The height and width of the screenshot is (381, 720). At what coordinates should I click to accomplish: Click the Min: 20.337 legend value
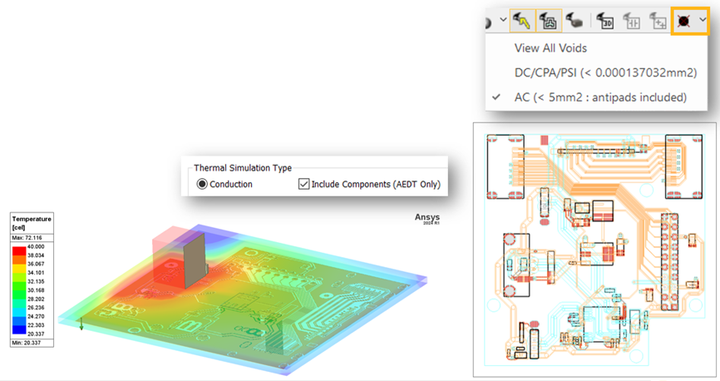pyautogui.click(x=26, y=342)
